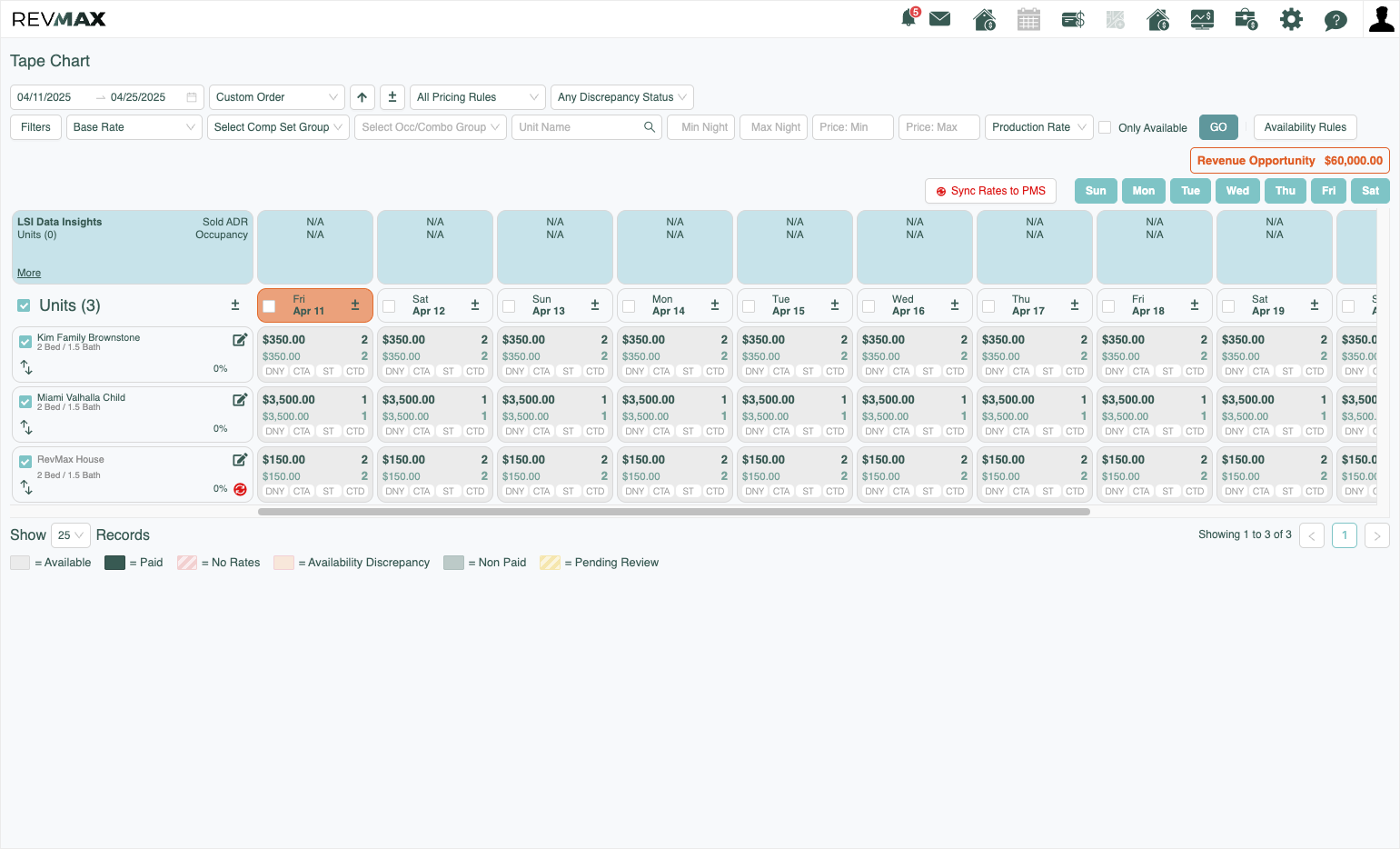Edit Miami Valhalla Child unit
This screenshot has width=1400, height=849.
coord(240,400)
